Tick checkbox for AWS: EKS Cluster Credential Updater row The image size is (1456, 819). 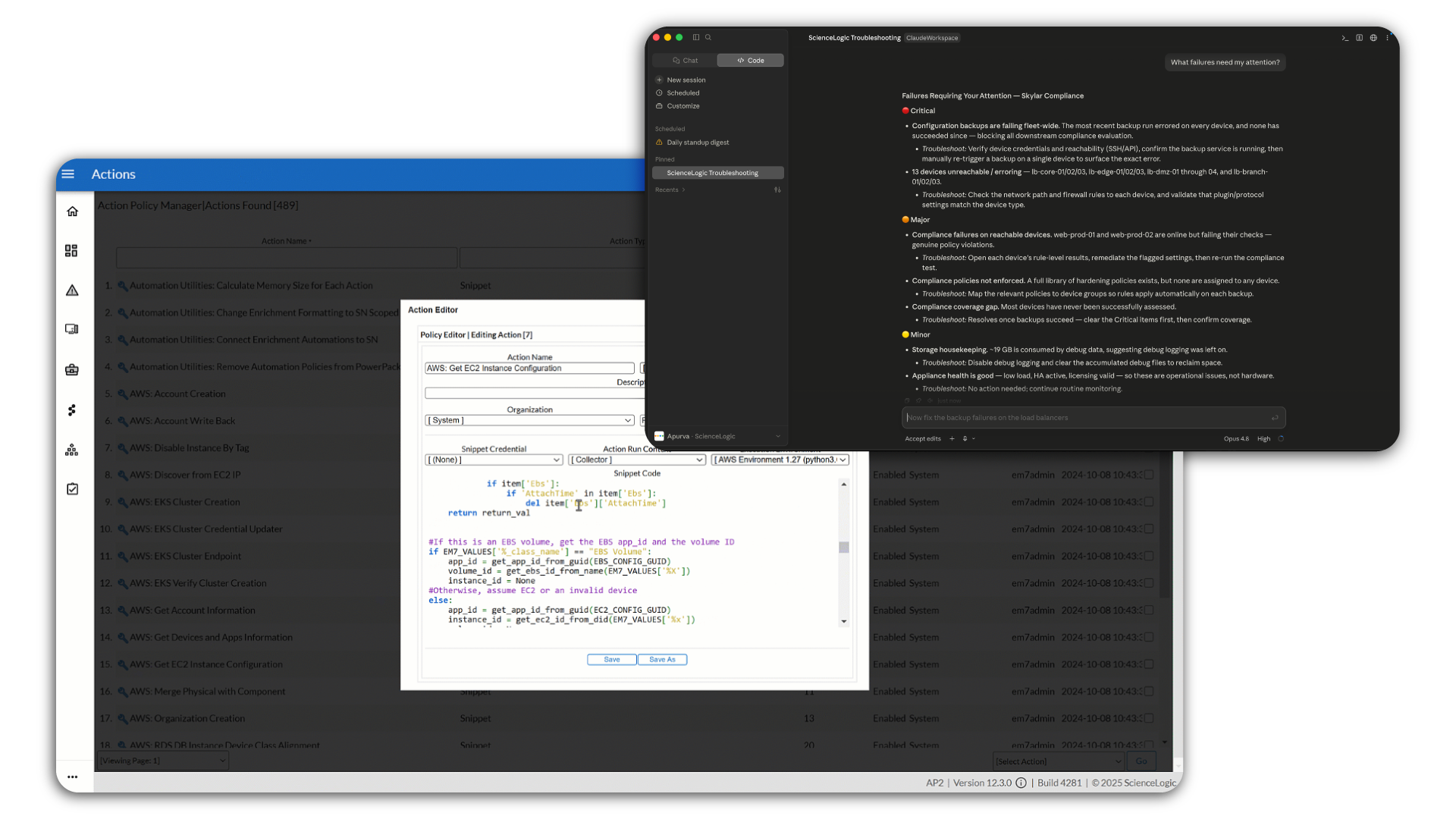(1149, 529)
